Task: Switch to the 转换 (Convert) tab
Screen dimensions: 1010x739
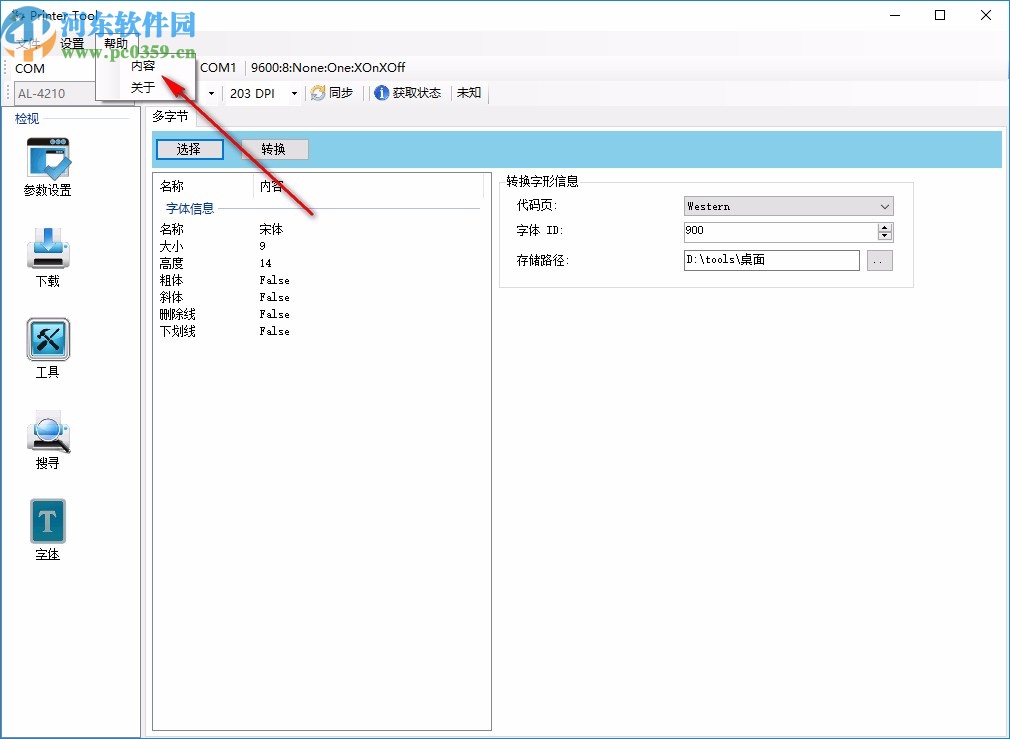Action: tap(274, 149)
